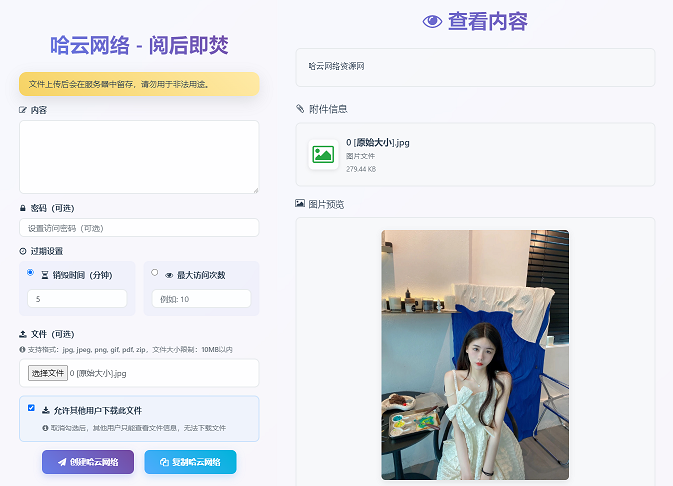Image resolution: width=673 pixels, height=486 pixels.
Task: Click the copy icon on 复制哈云网络
Action: [x=164, y=462]
